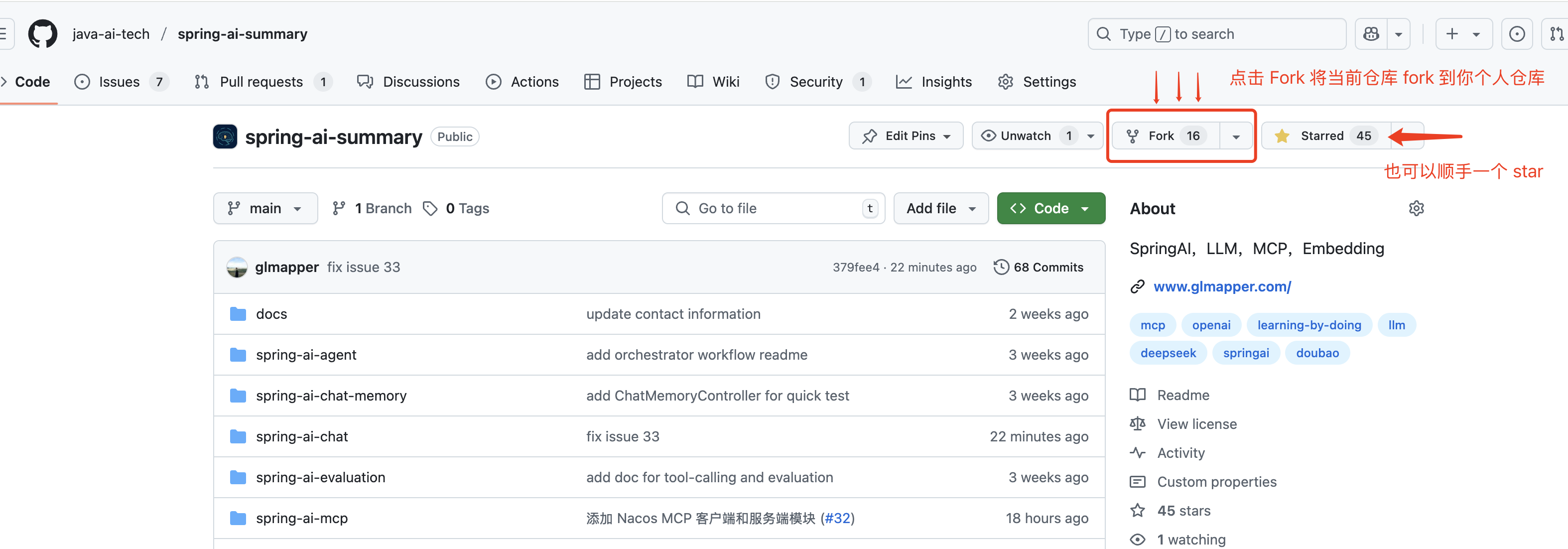The width and height of the screenshot is (1568, 549).
Task: Click the Type / to search box
Action: (1216, 34)
